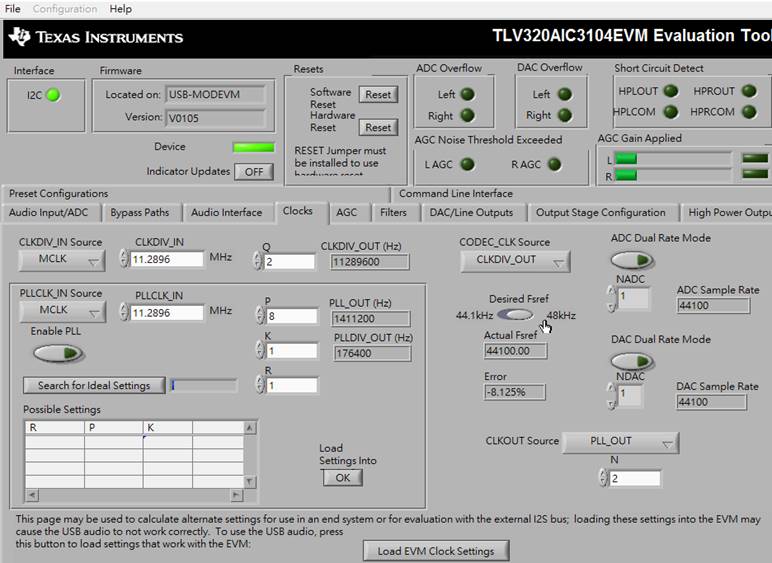Open the PLLCLK_IN Source MCLK dropdown

tap(63, 311)
